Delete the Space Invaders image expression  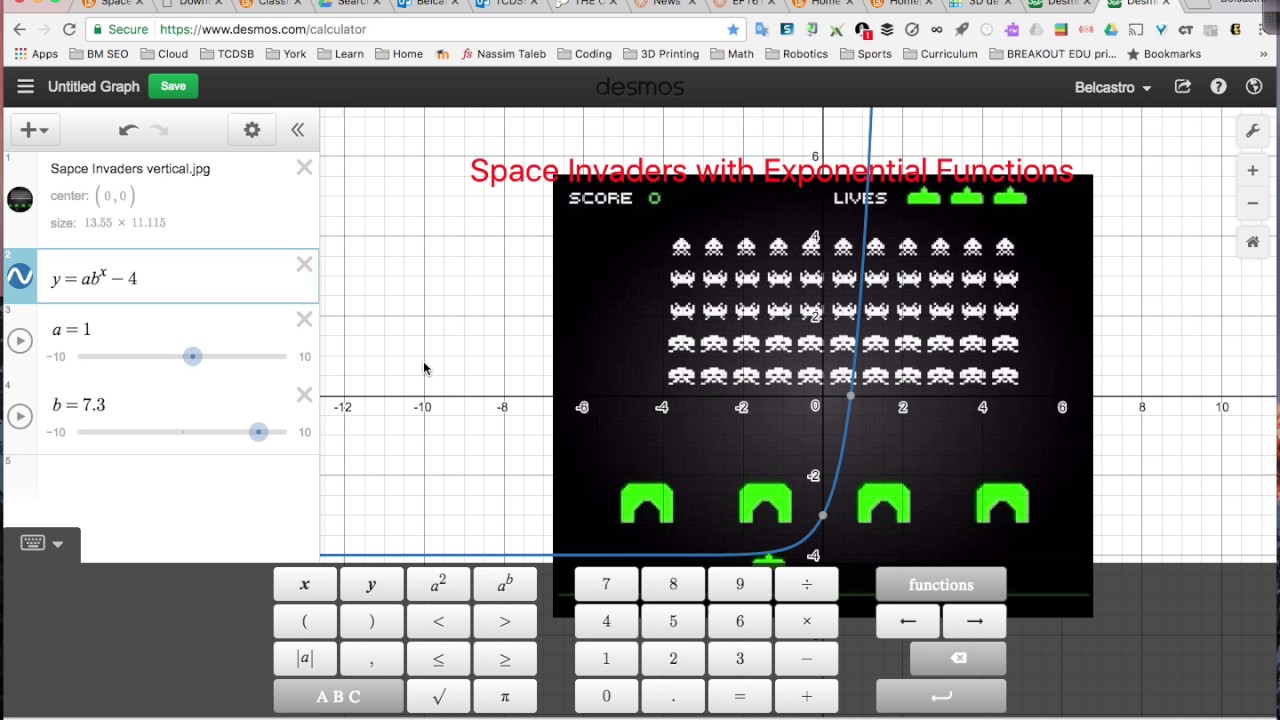pyautogui.click(x=304, y=168)
